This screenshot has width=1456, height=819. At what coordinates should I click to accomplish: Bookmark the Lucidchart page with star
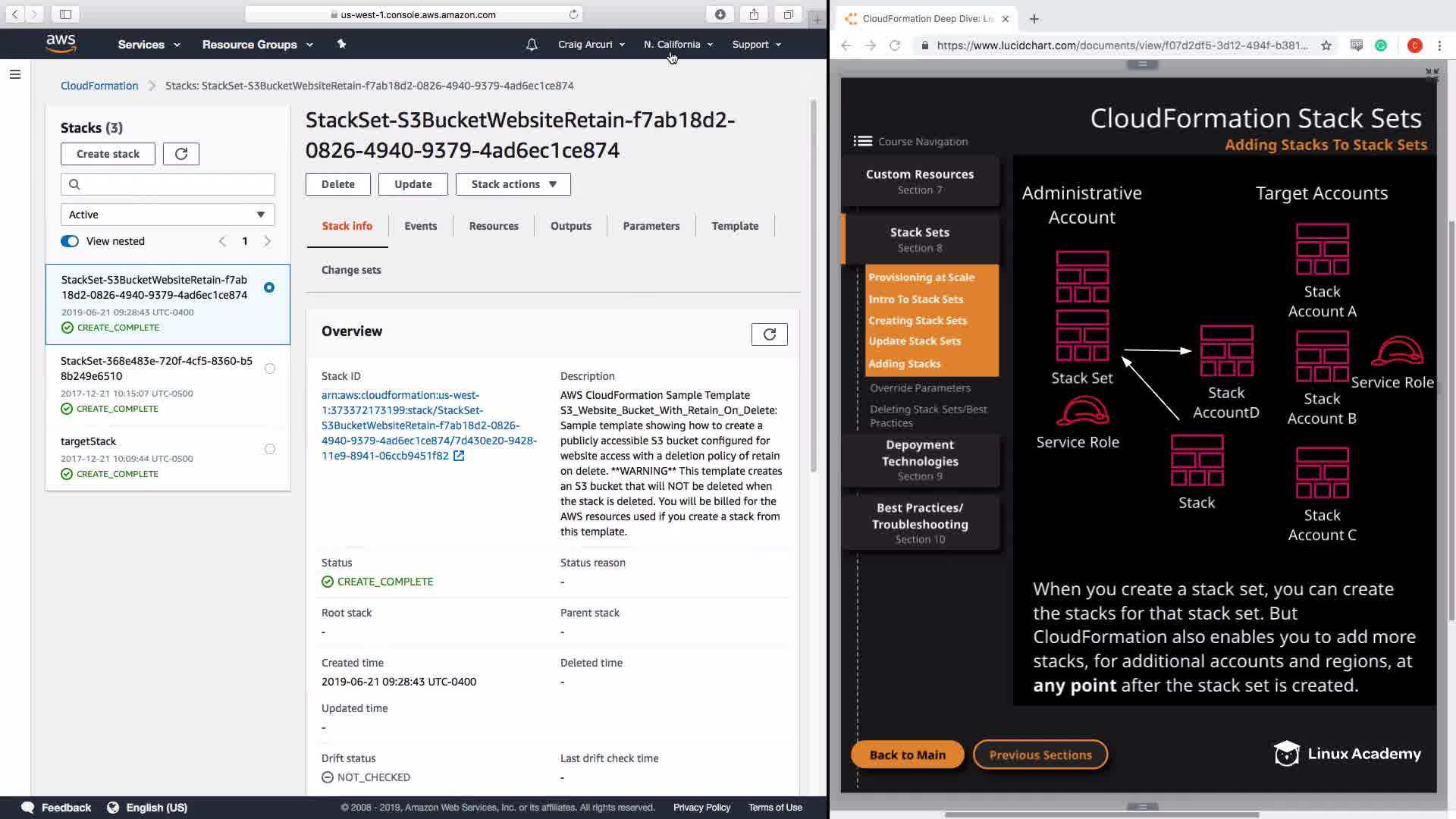pos(1326,45)
